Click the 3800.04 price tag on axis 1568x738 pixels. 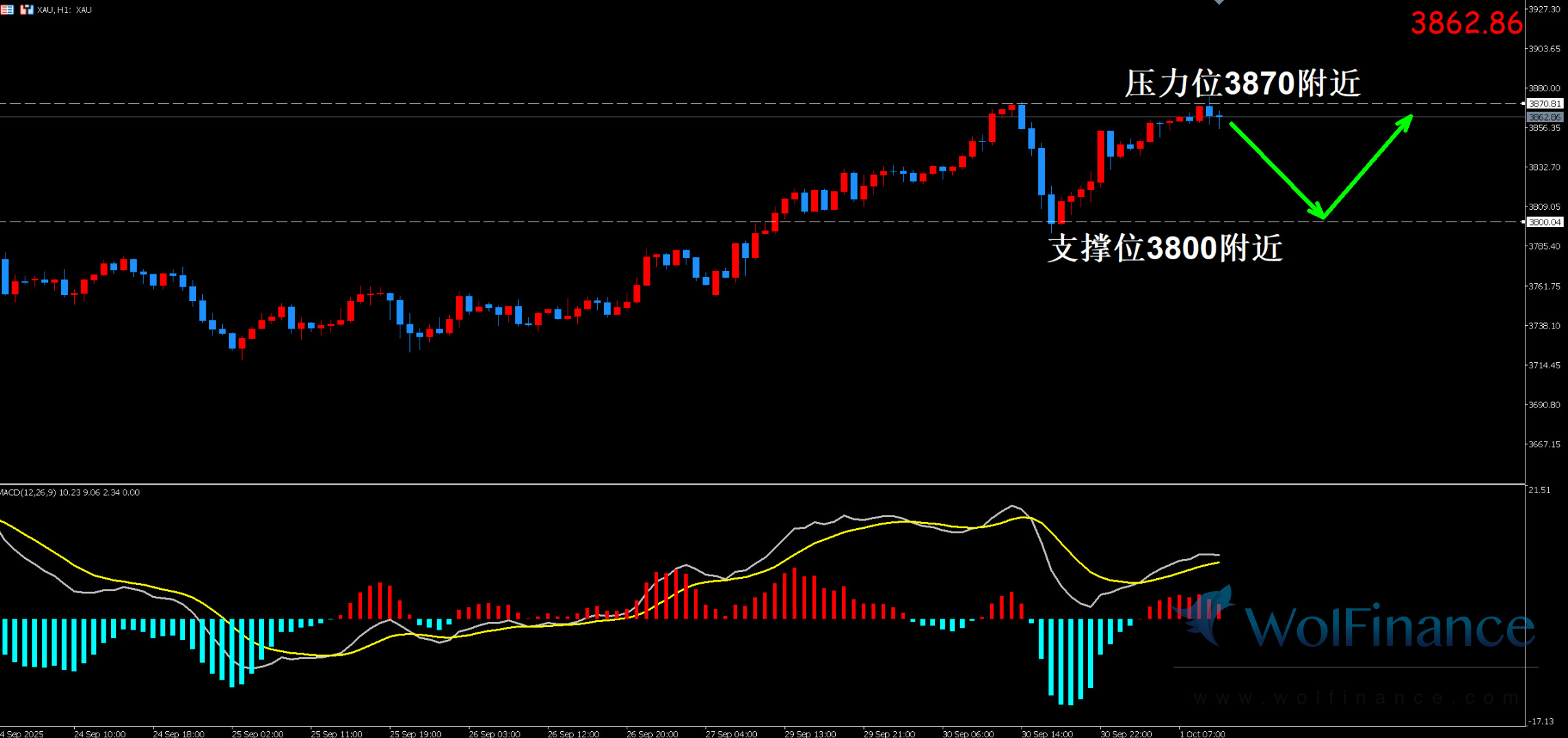(x=1545, y=222)
